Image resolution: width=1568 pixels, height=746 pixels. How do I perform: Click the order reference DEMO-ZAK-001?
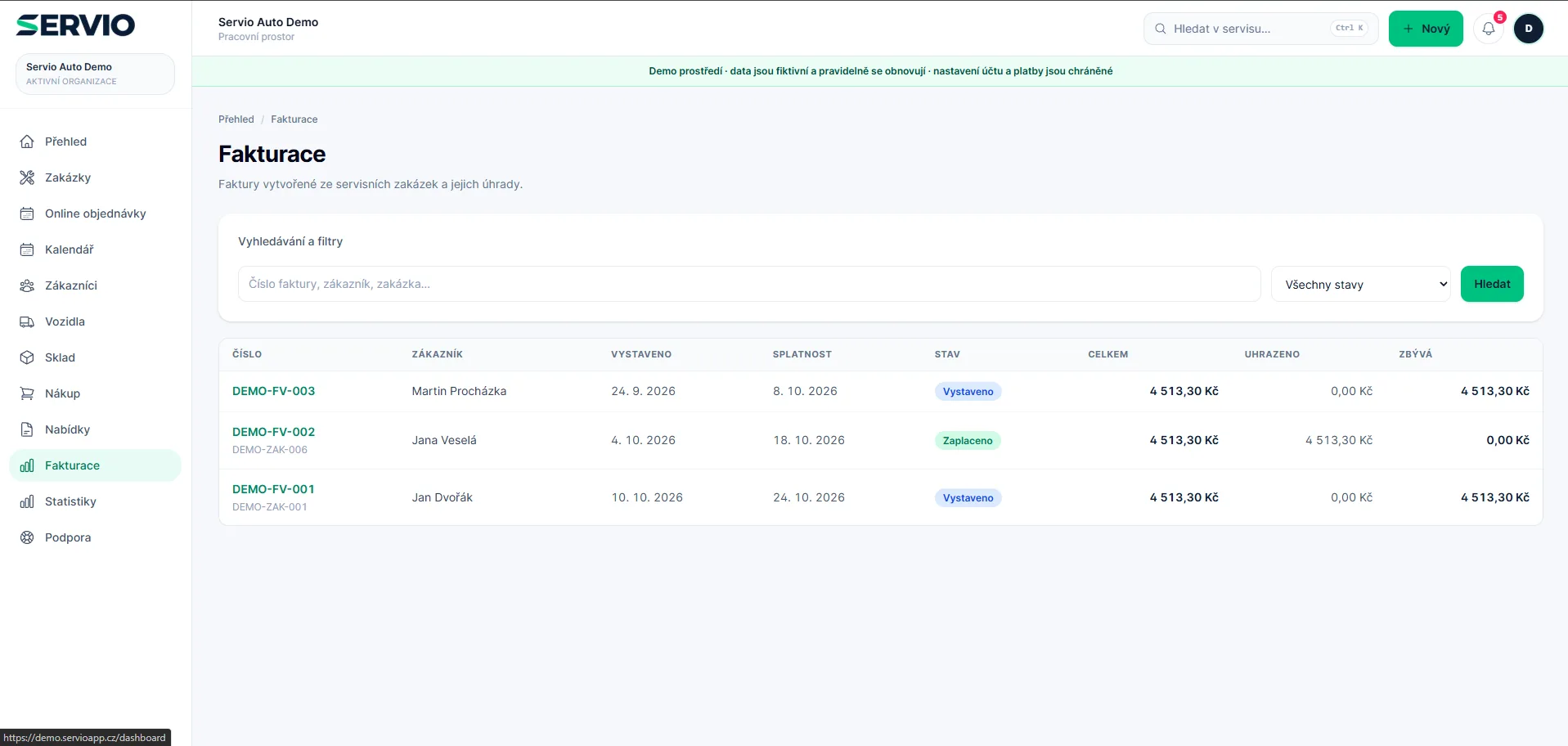(270, 507)
